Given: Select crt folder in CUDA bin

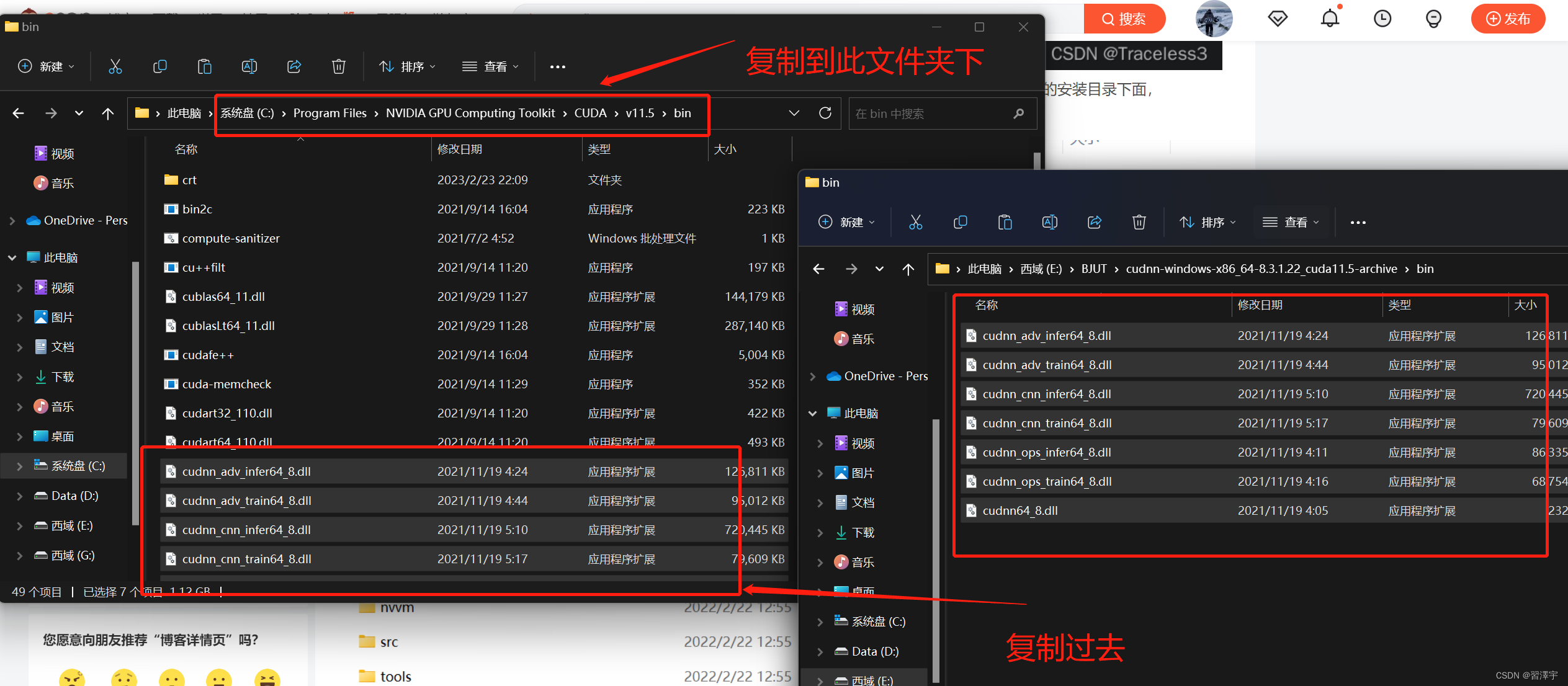Looking at the screenshot, I should [x=474, y=180].
